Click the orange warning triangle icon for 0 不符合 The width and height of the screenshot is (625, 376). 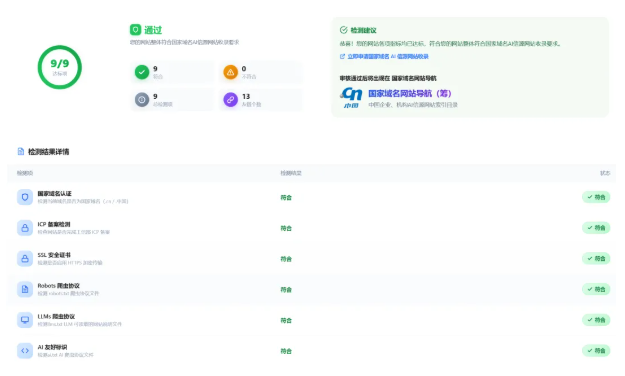pos(230,72)
